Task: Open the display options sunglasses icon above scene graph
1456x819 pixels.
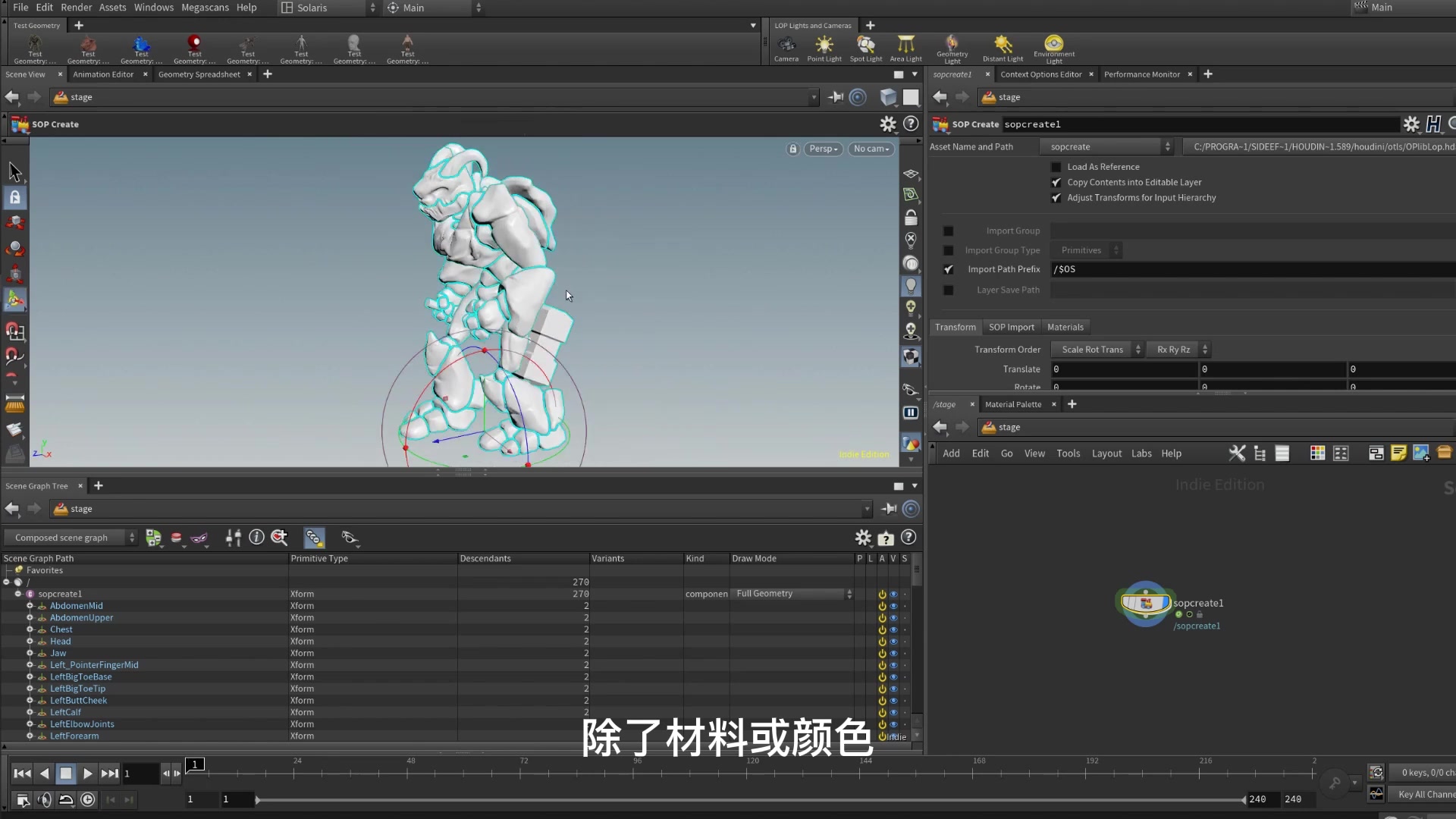Action: click(x=350, y=538)
